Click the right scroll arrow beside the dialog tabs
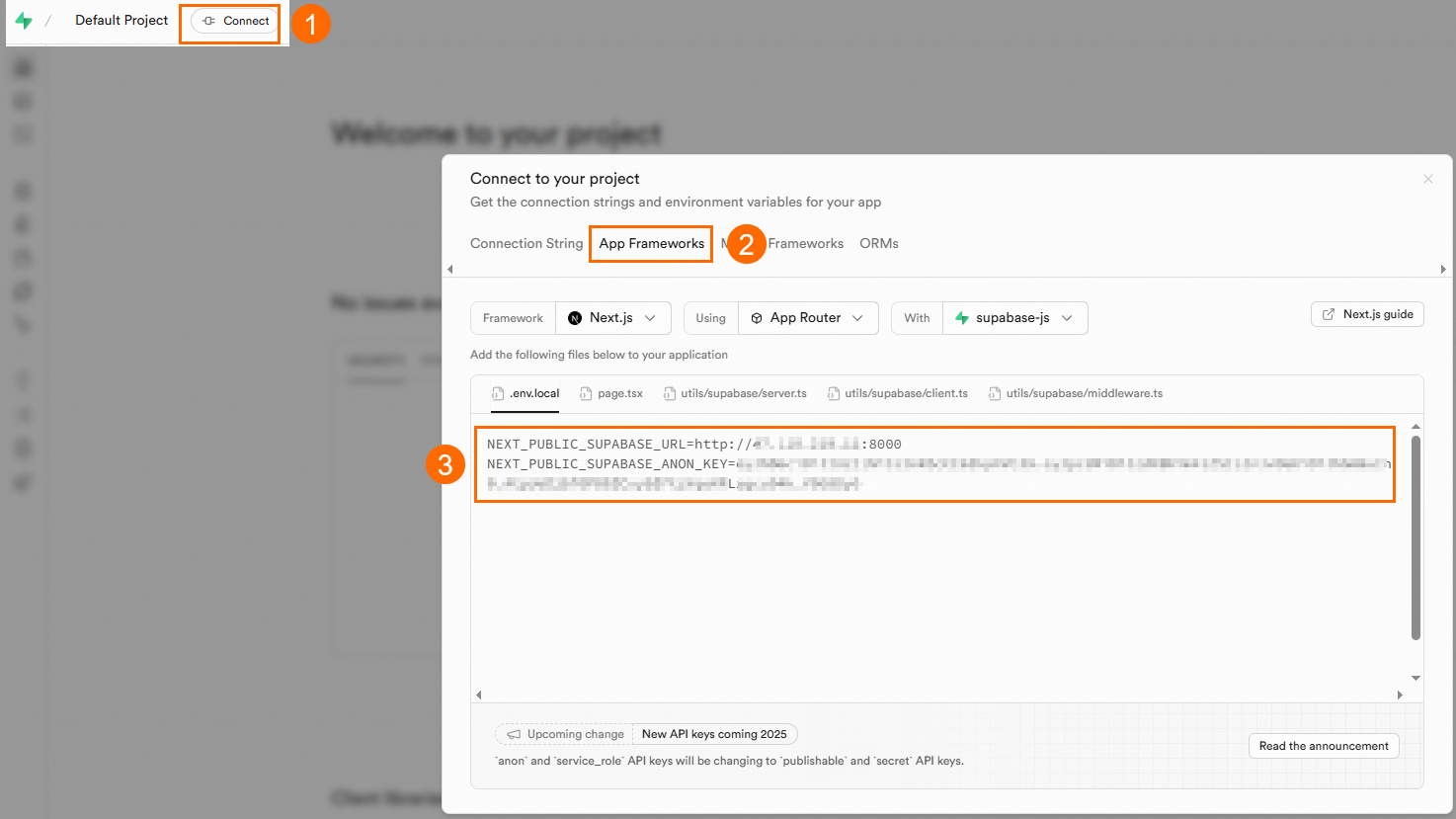The height and width of the screenshot is (819, 1456). tap(1443, 269)
